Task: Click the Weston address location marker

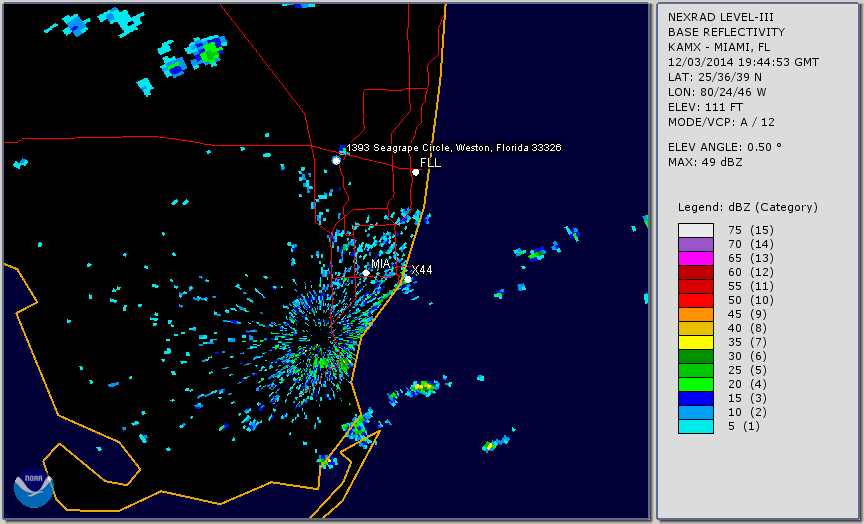Action: [336, 160]
